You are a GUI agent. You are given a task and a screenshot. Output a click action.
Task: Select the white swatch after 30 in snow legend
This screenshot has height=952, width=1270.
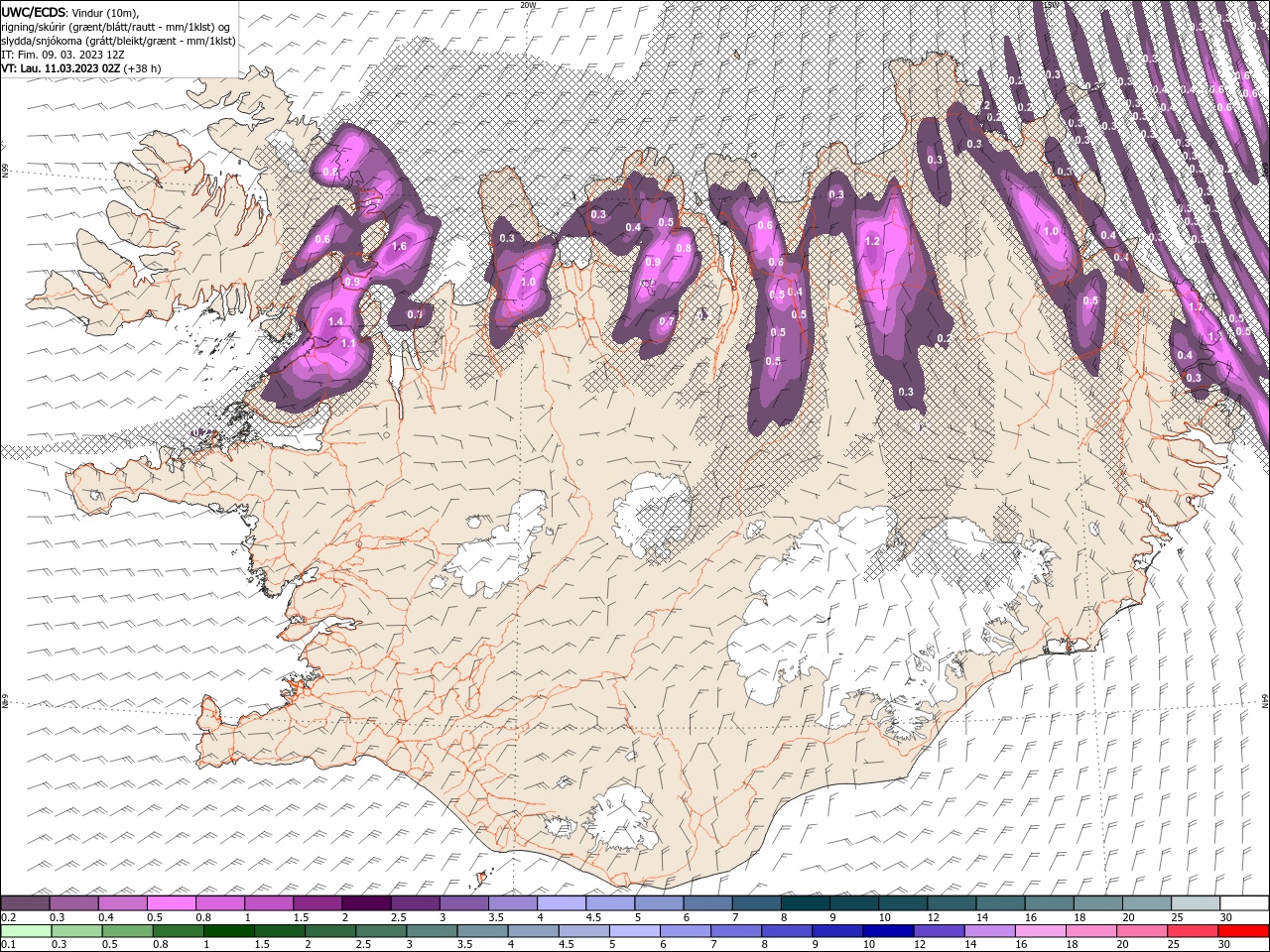[x=1245, y=903]
